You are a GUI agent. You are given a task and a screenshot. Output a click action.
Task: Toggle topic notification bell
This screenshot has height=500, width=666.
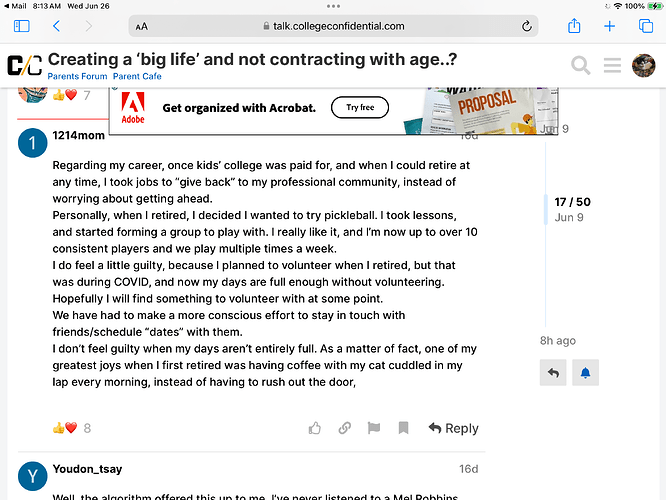click(x=585, y=373)
